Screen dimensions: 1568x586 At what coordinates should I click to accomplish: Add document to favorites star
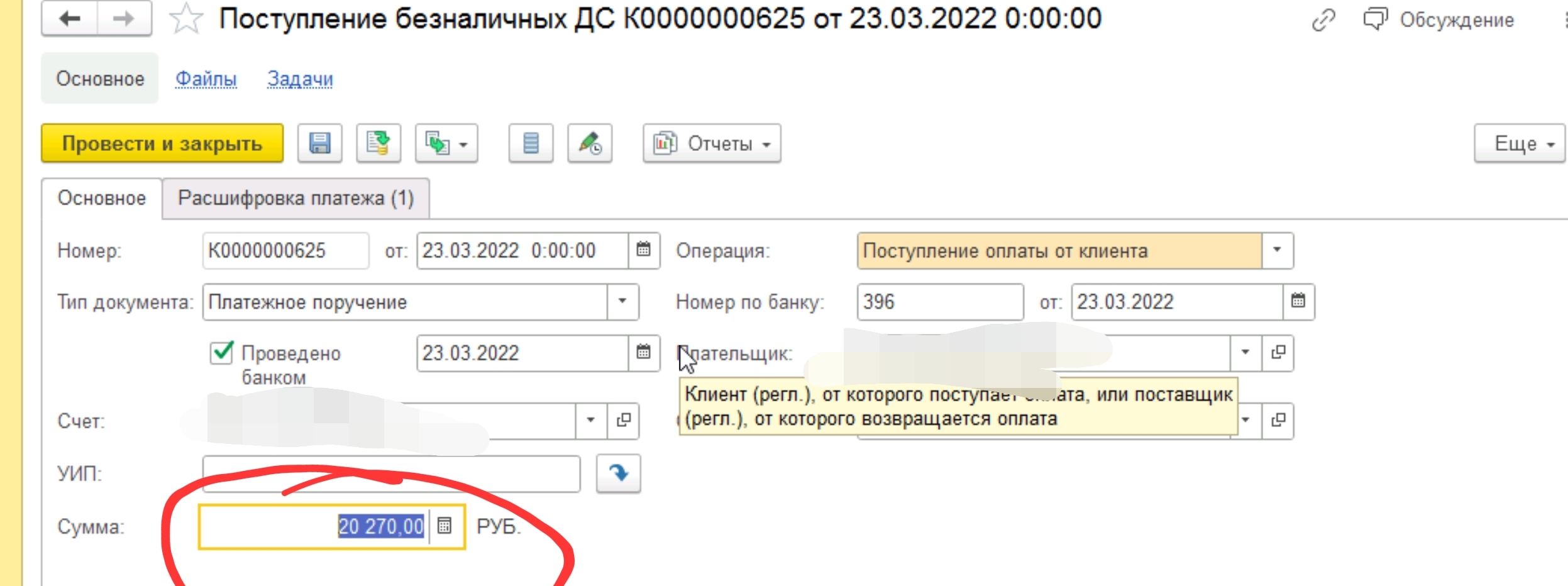click(x=186, y=19)
